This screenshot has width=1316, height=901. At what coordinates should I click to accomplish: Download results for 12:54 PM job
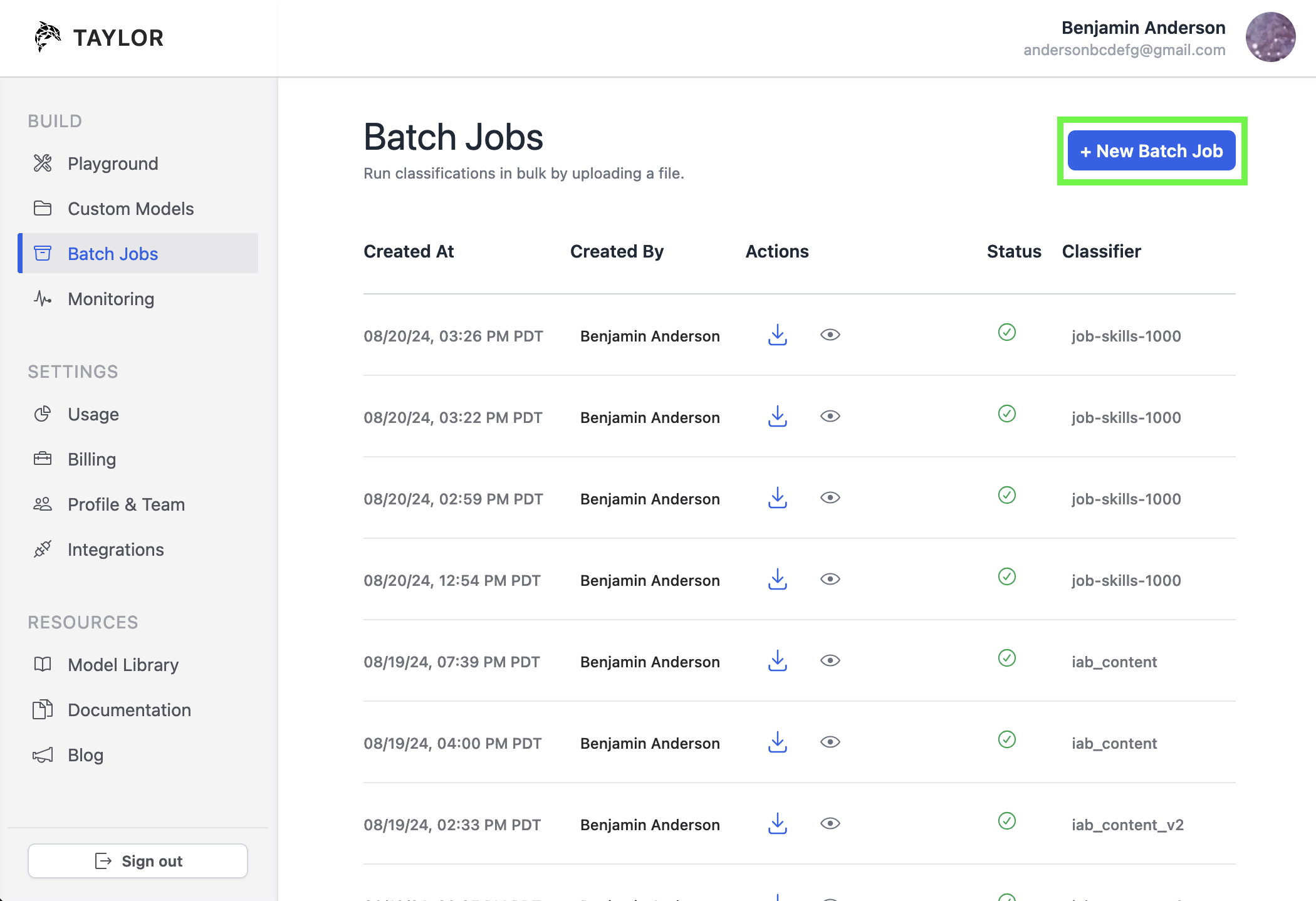pyautogui.click(x=778, y=580)
